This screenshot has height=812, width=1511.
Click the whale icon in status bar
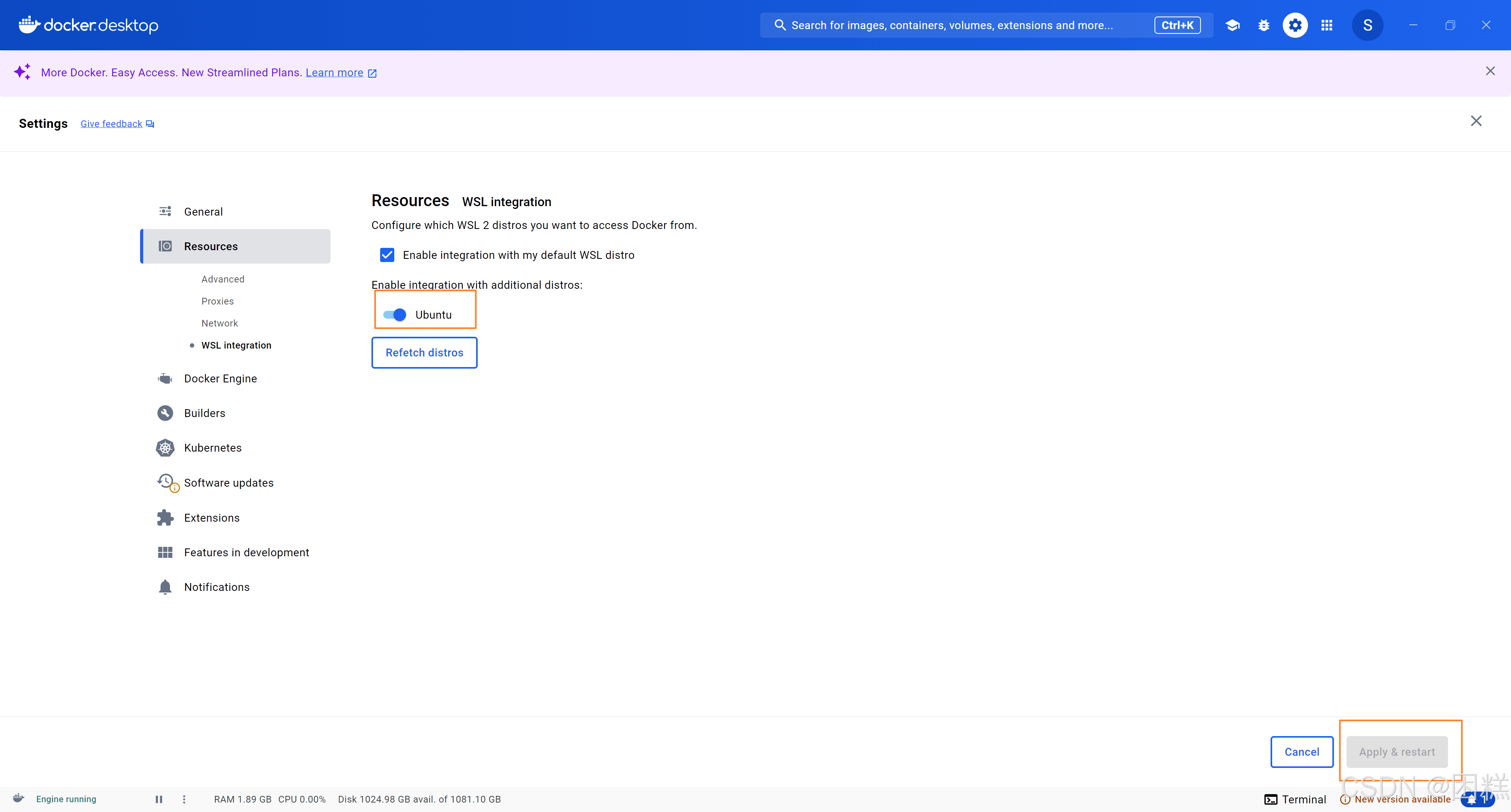[18, 798]
